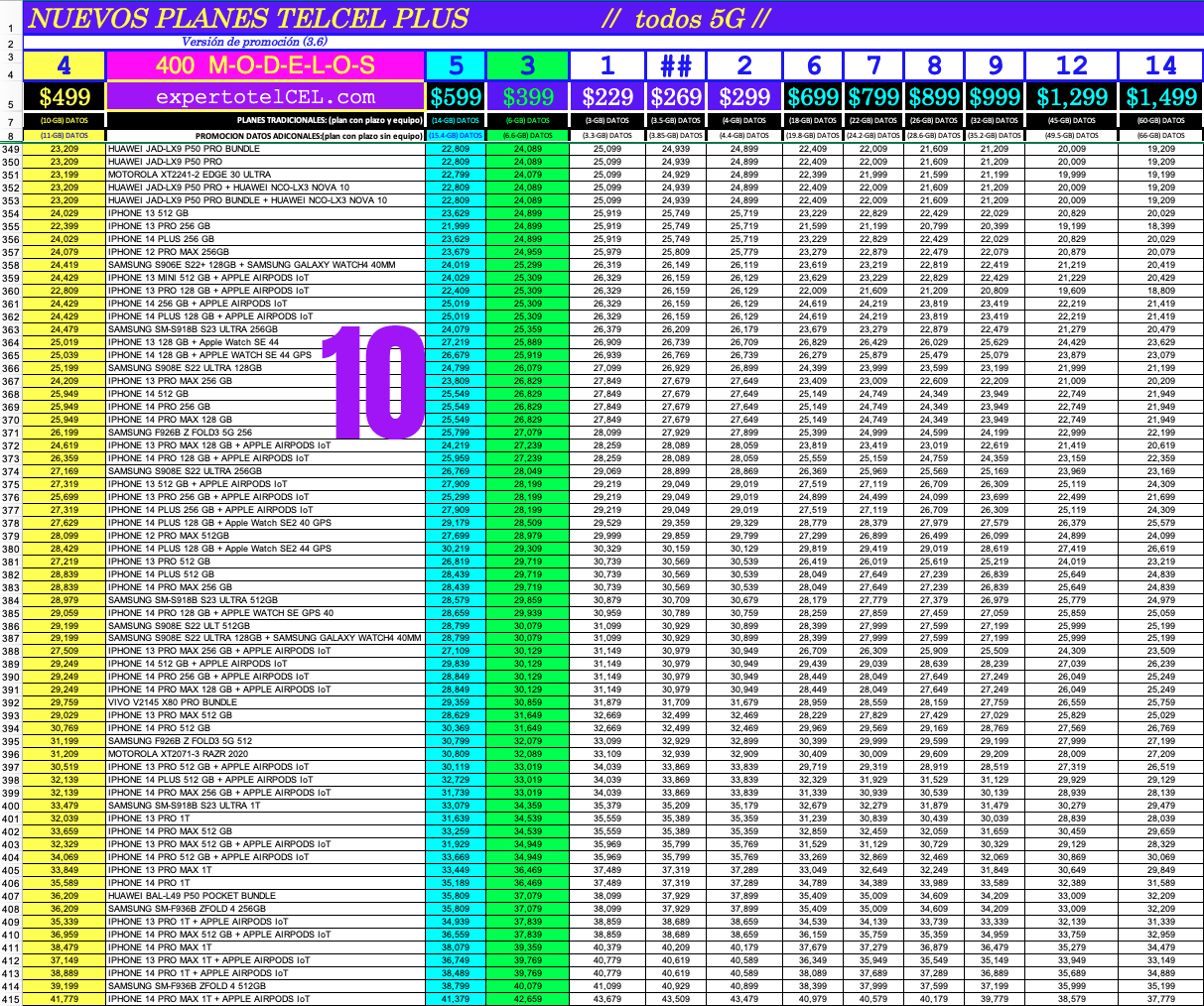The width and height of the screenshot is (1204, 1006).
Task: Click 33,109 in the MOTOROLA RAZR 2020 row
Action: 607,754
